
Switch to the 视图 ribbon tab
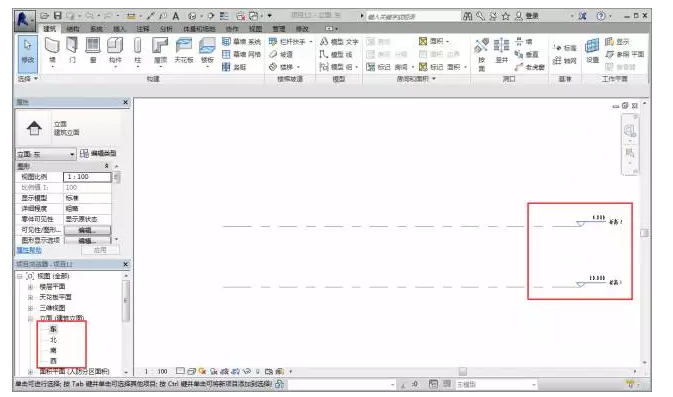click(x=255, y=29)
